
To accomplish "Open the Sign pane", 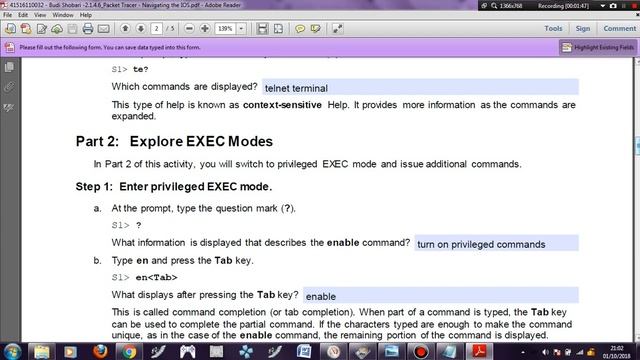I will [583, 29].
